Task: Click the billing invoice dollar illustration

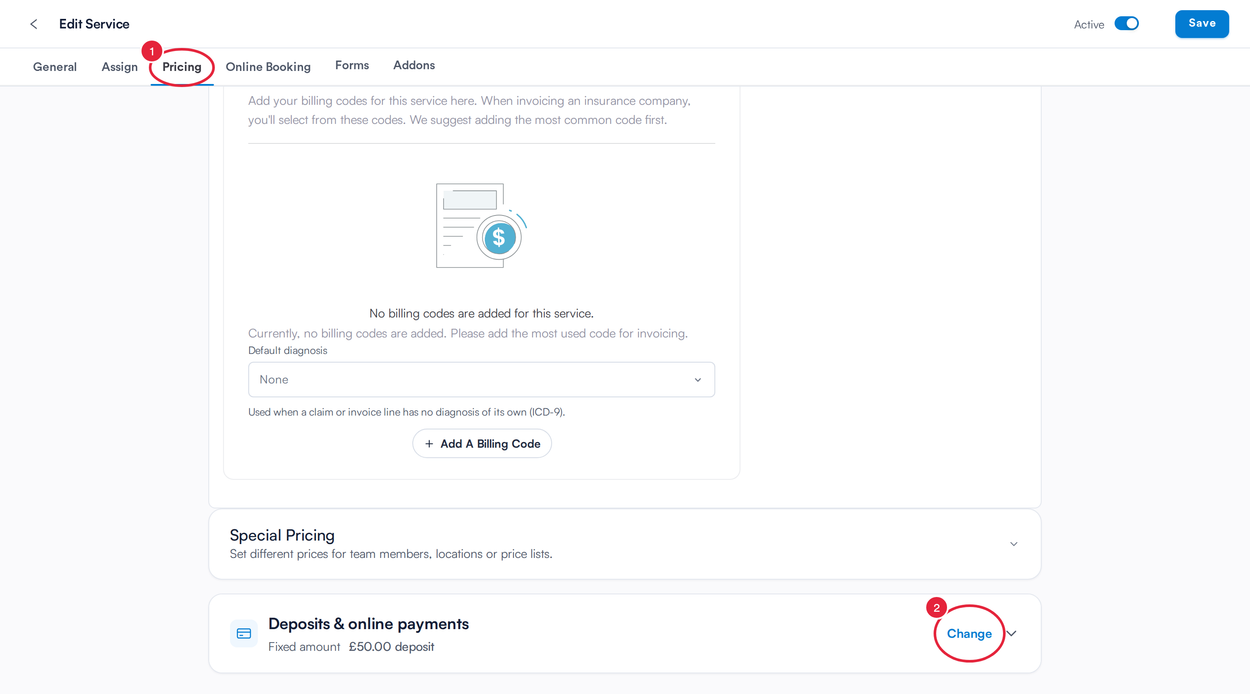Action: tap(481, 225)
